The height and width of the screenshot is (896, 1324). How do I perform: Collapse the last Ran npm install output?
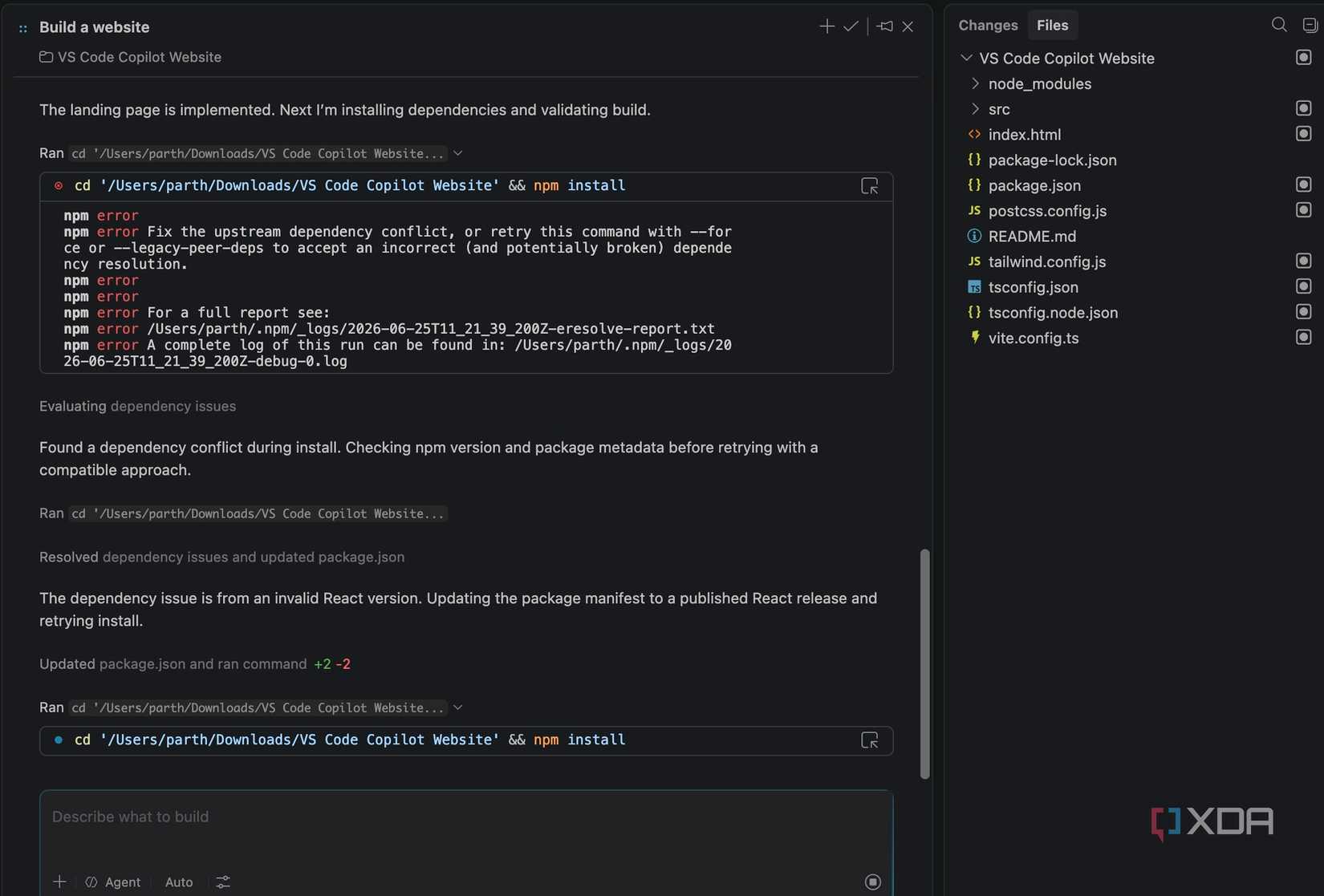(457, 707)
